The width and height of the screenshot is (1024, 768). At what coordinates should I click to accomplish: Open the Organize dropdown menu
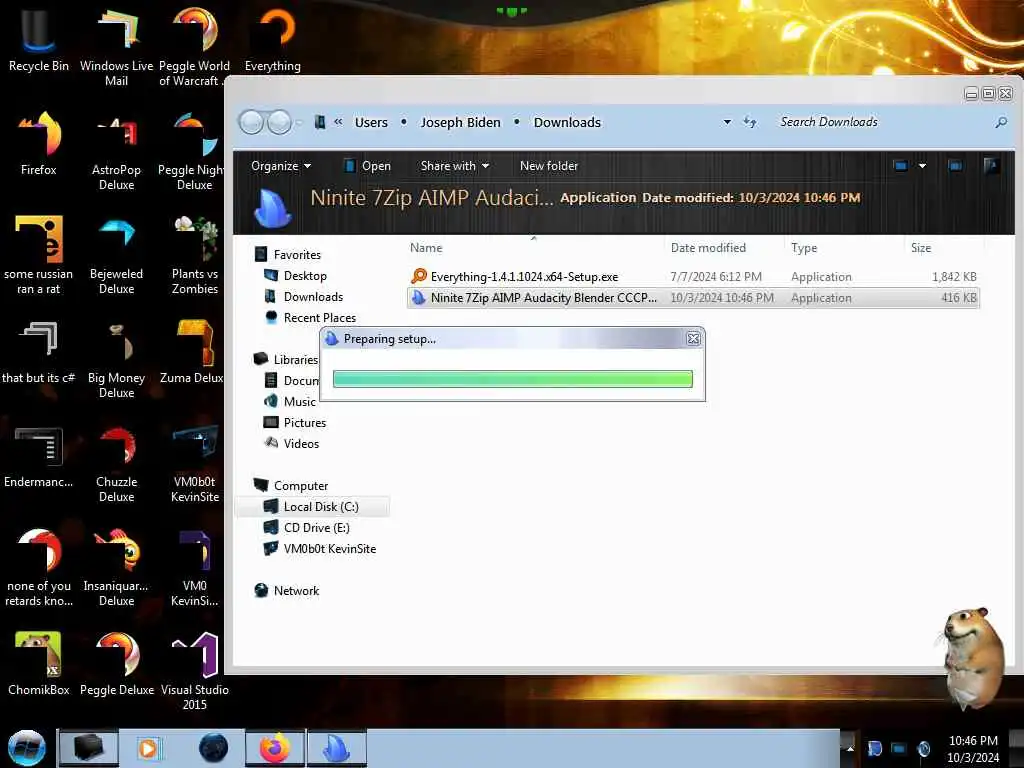(281, 166)
